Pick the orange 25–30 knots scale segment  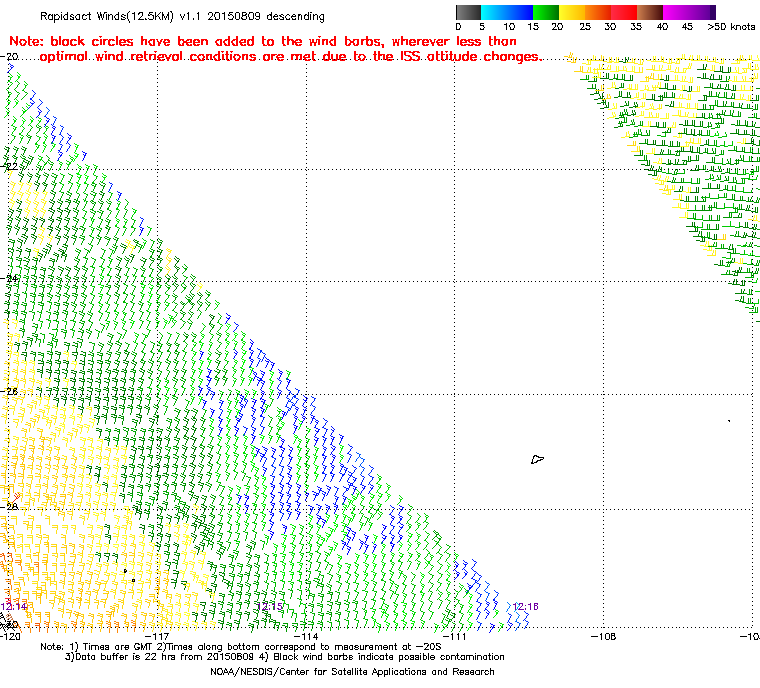(598, 12)
